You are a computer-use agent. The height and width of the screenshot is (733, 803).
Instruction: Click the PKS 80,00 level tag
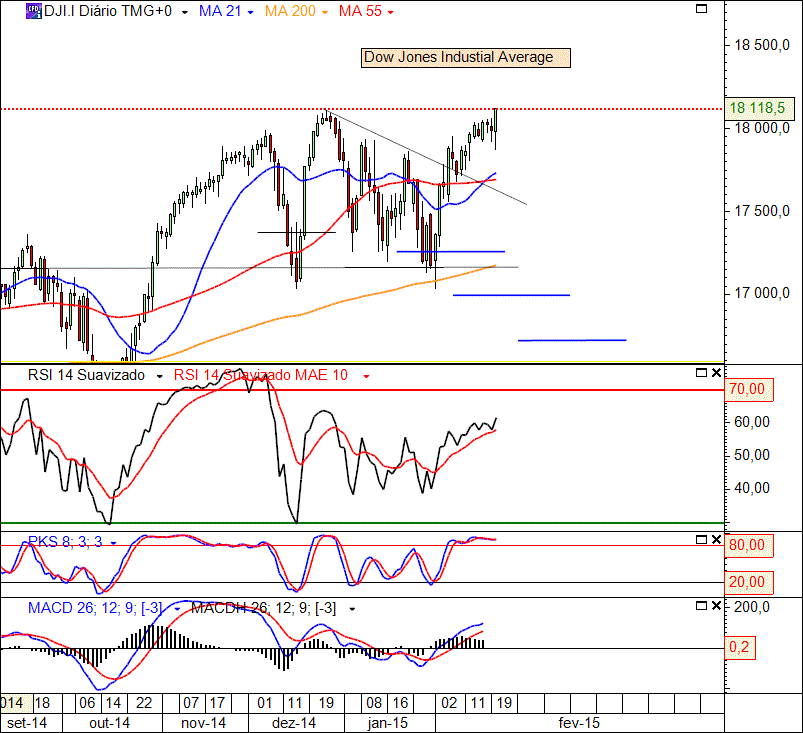click(x=748, y=545)
